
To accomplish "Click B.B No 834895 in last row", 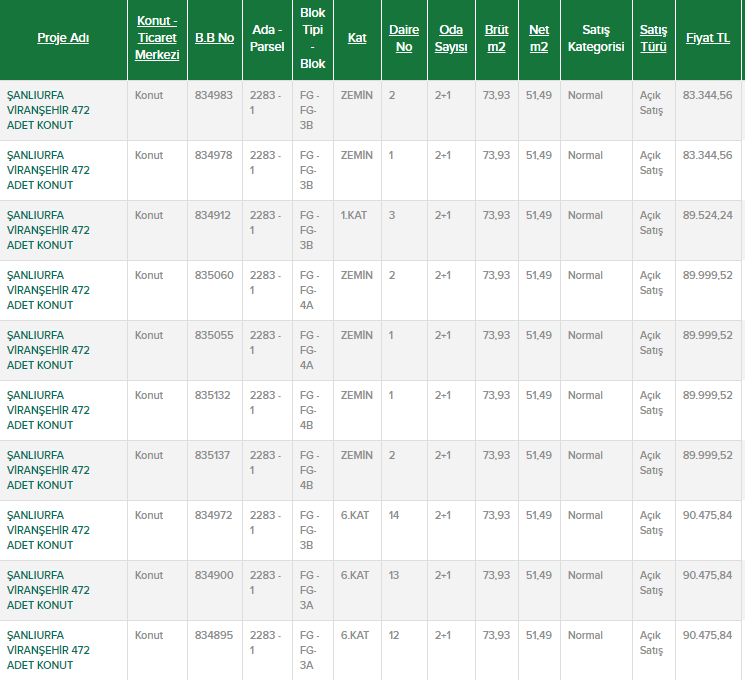I will coord(214,635).
